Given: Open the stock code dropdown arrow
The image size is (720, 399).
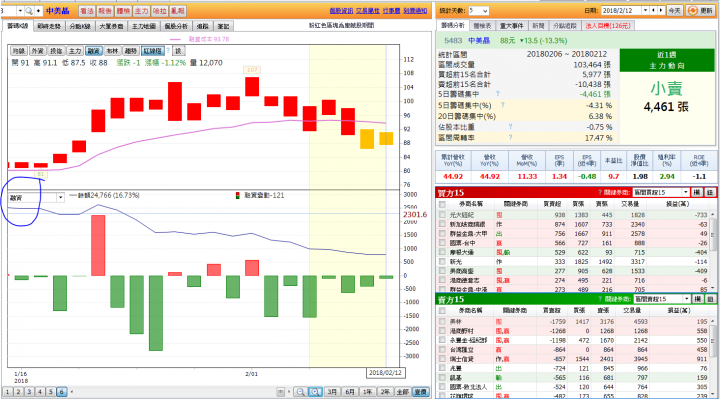Looking at the screenshot, I should 20,11.
